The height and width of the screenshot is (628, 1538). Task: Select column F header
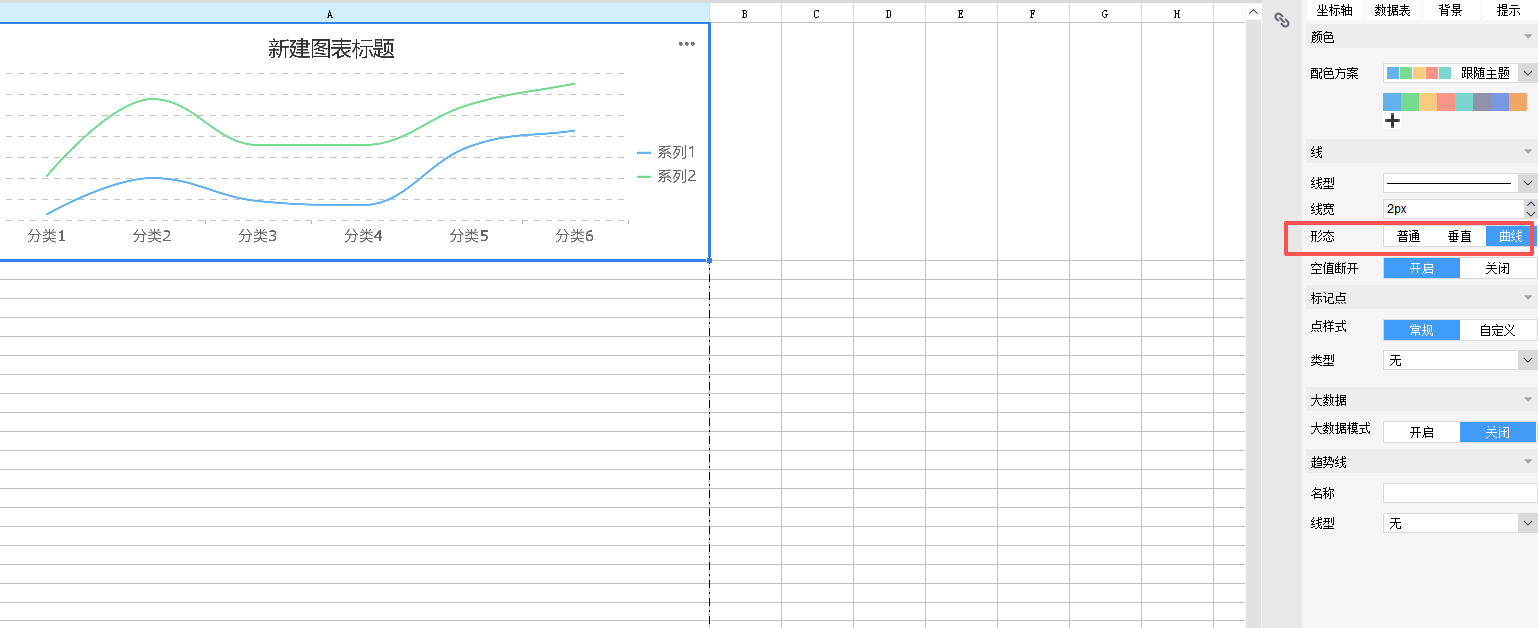coord(1033,13)
